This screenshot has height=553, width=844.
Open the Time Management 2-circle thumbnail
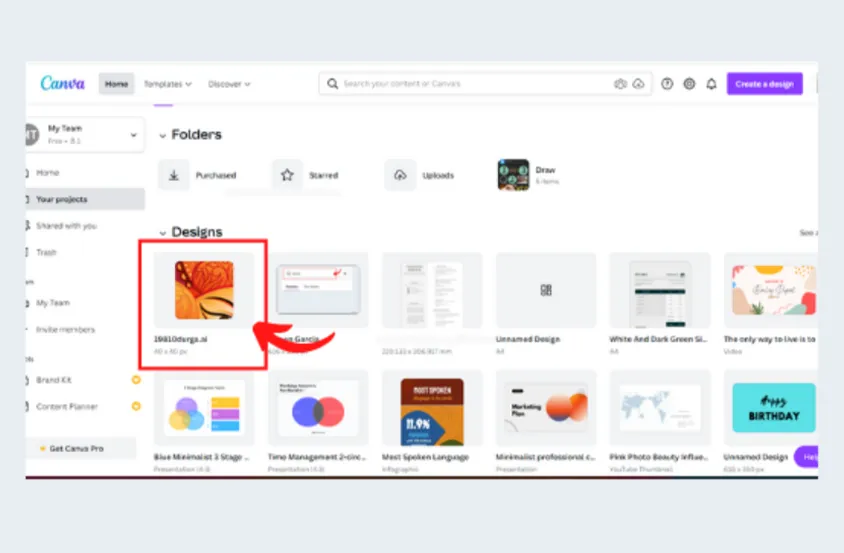[x=318, y=408]
